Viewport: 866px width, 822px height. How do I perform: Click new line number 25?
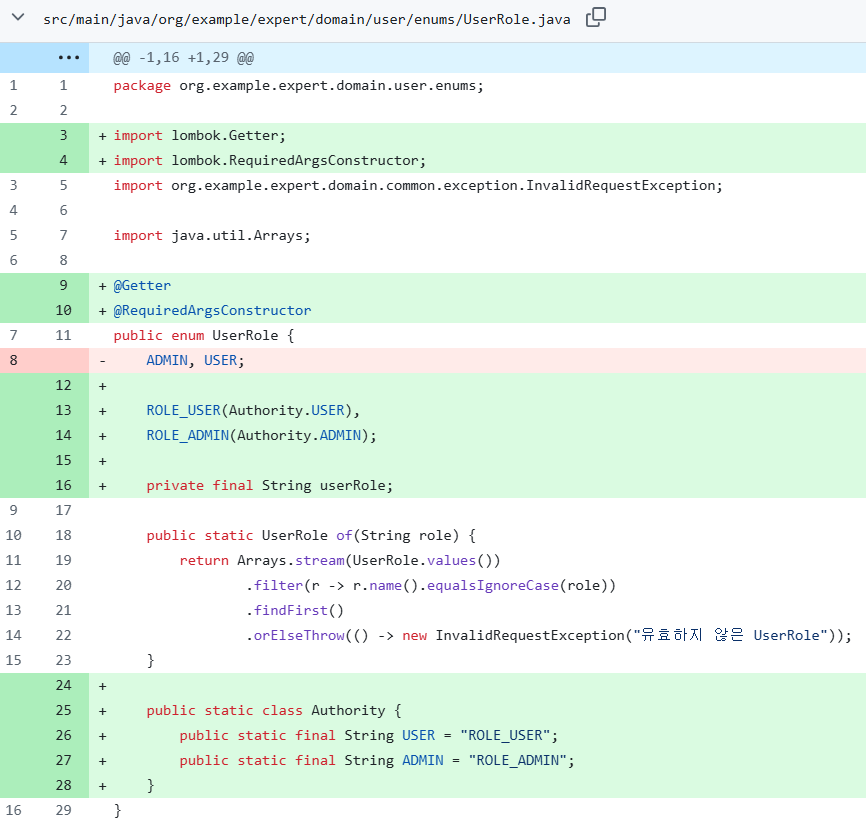coord(64,710)
